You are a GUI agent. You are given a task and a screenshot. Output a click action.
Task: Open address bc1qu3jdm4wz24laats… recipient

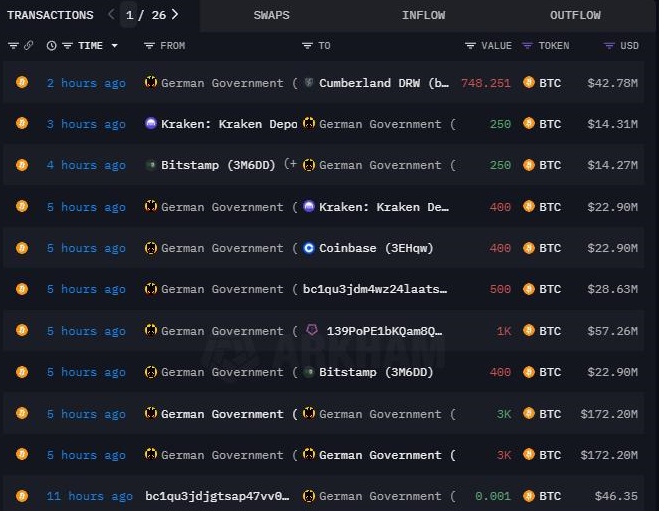(375, 289)
